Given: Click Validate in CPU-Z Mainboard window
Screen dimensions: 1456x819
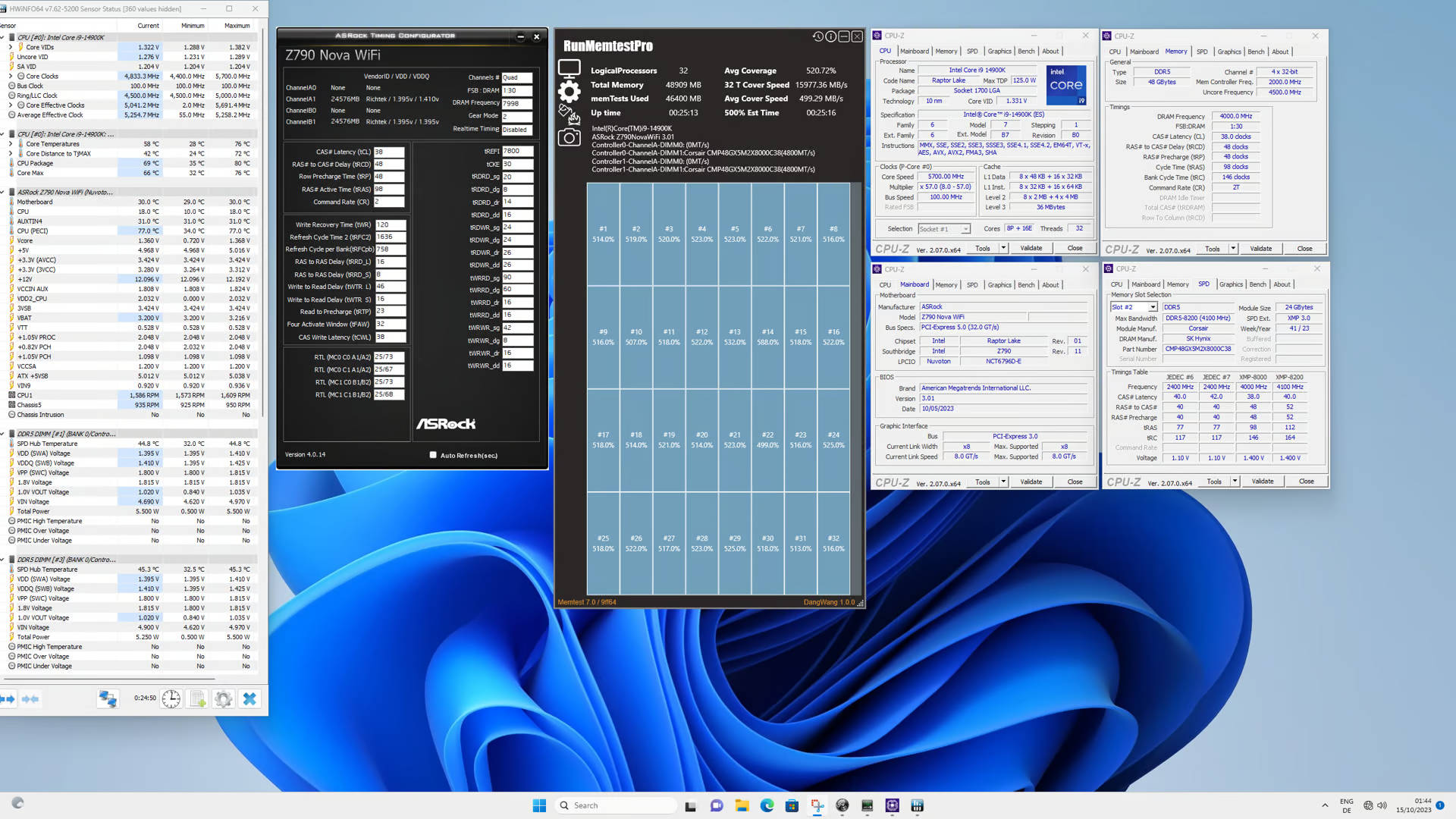Looking at the screenshot, I should [1031, 482].
